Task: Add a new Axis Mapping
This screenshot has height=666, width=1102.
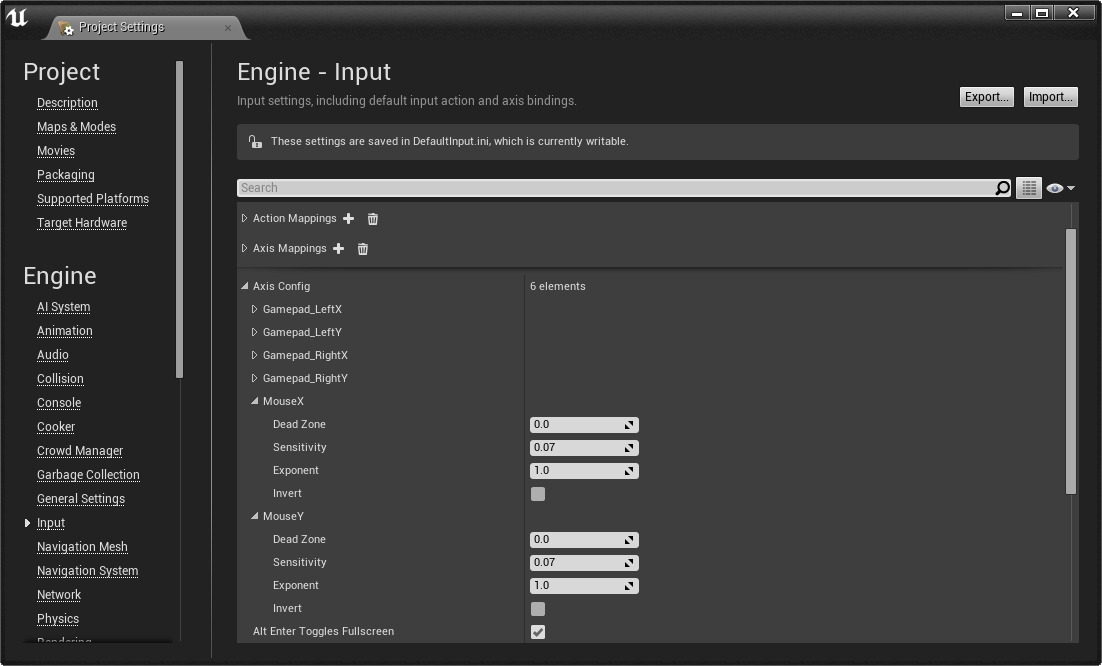Action: pos(338,249)
